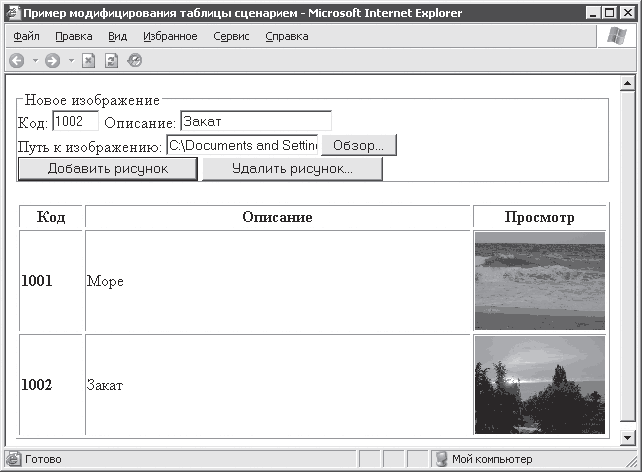
Task: Click the Windows logo throbber icon
Action: coord(616,36)
